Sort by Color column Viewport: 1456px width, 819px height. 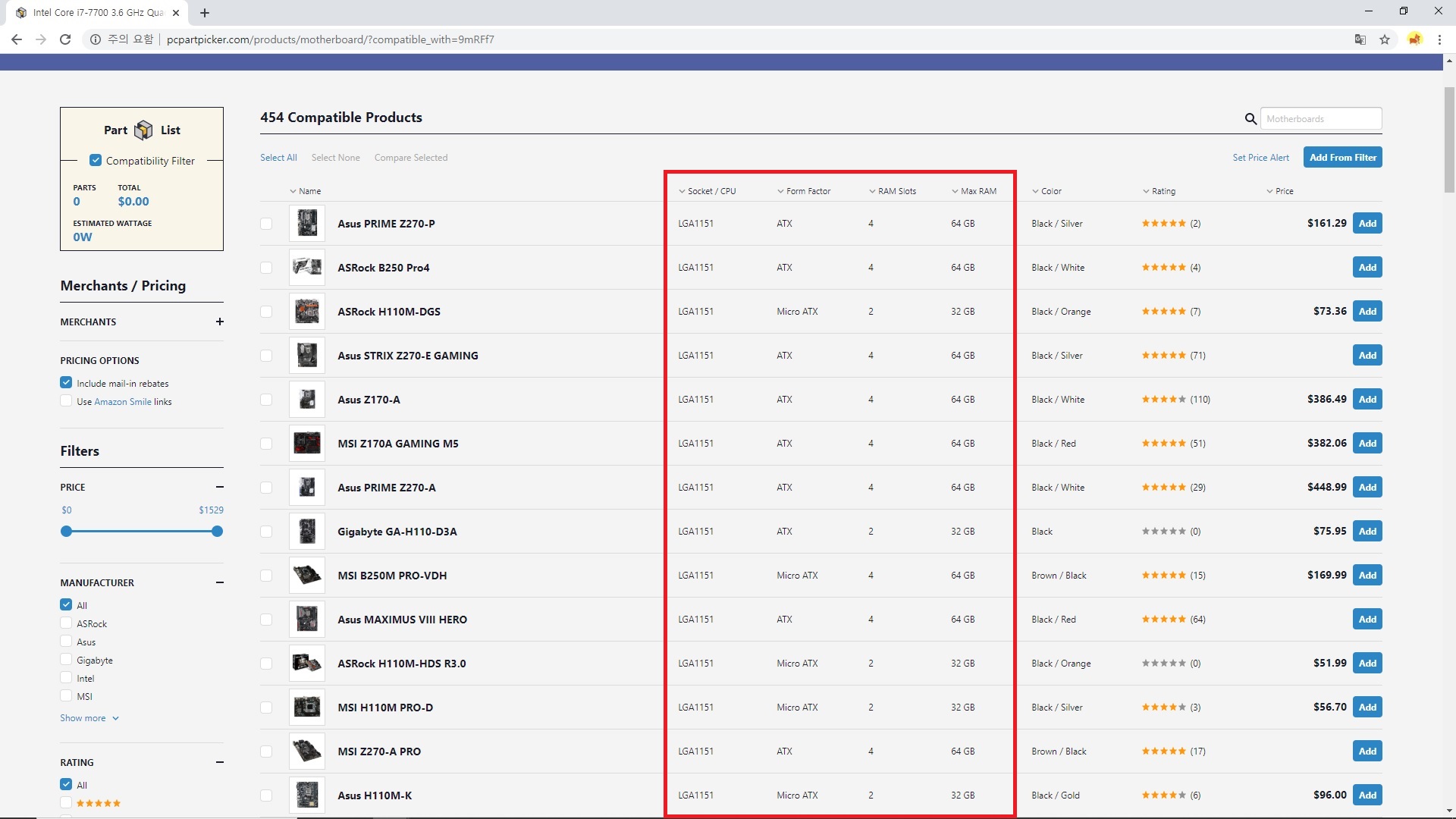point(1046,191)
